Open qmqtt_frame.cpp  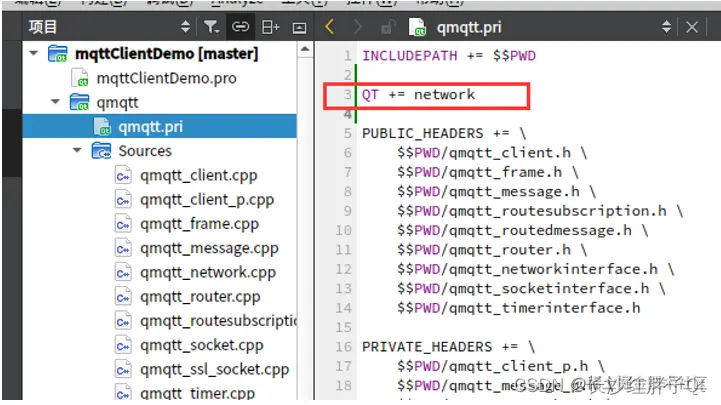[200, 224]
